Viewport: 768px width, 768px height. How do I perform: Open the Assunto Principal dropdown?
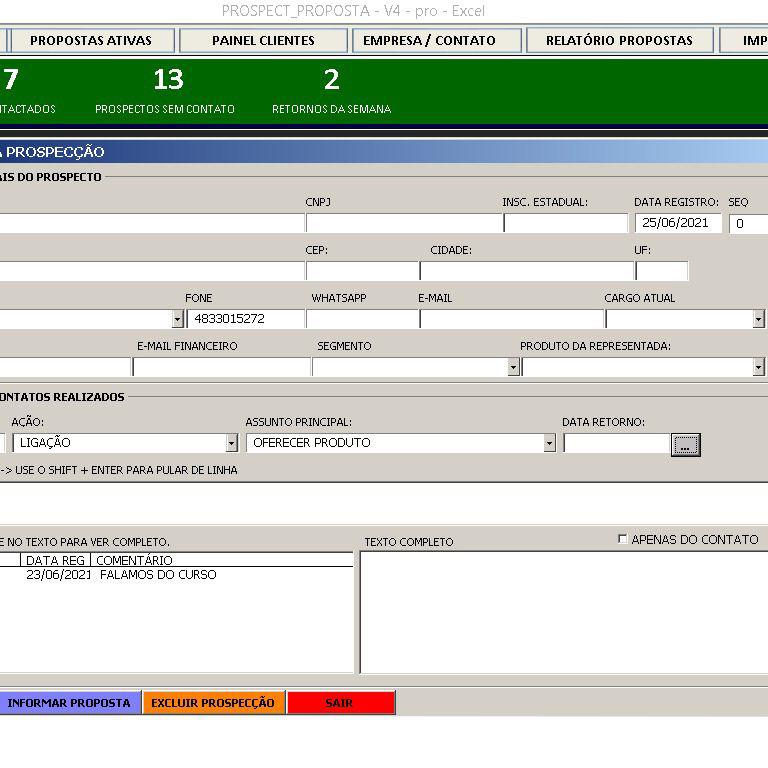point(549,443)
